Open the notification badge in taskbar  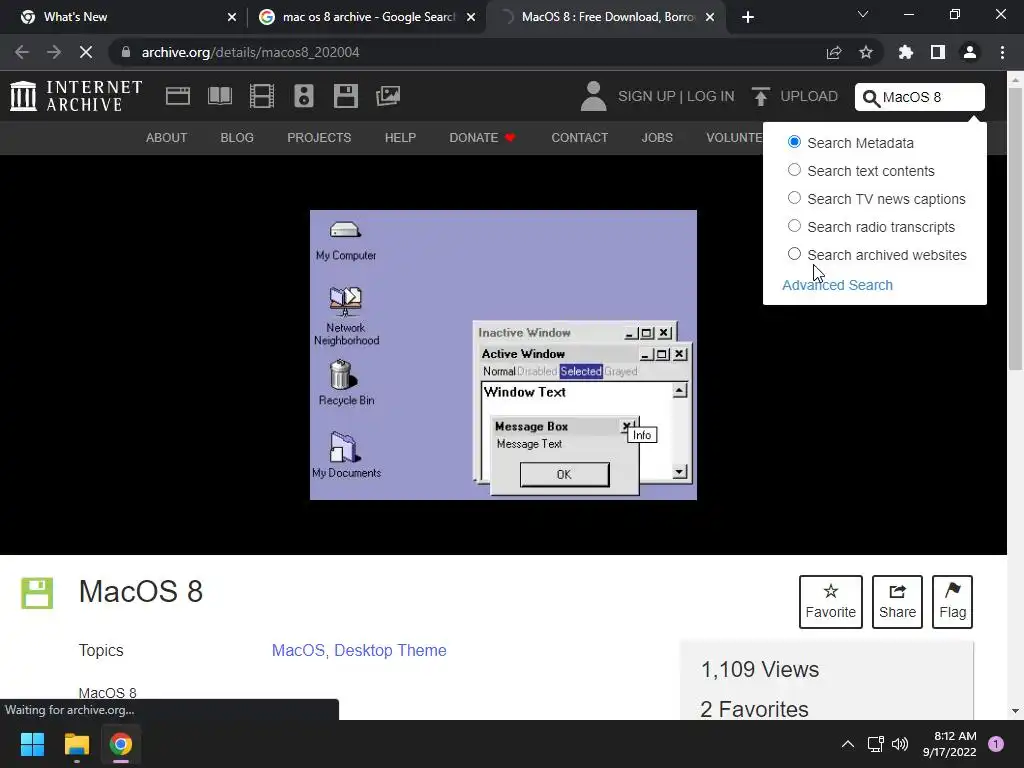(x=996, y=744)
